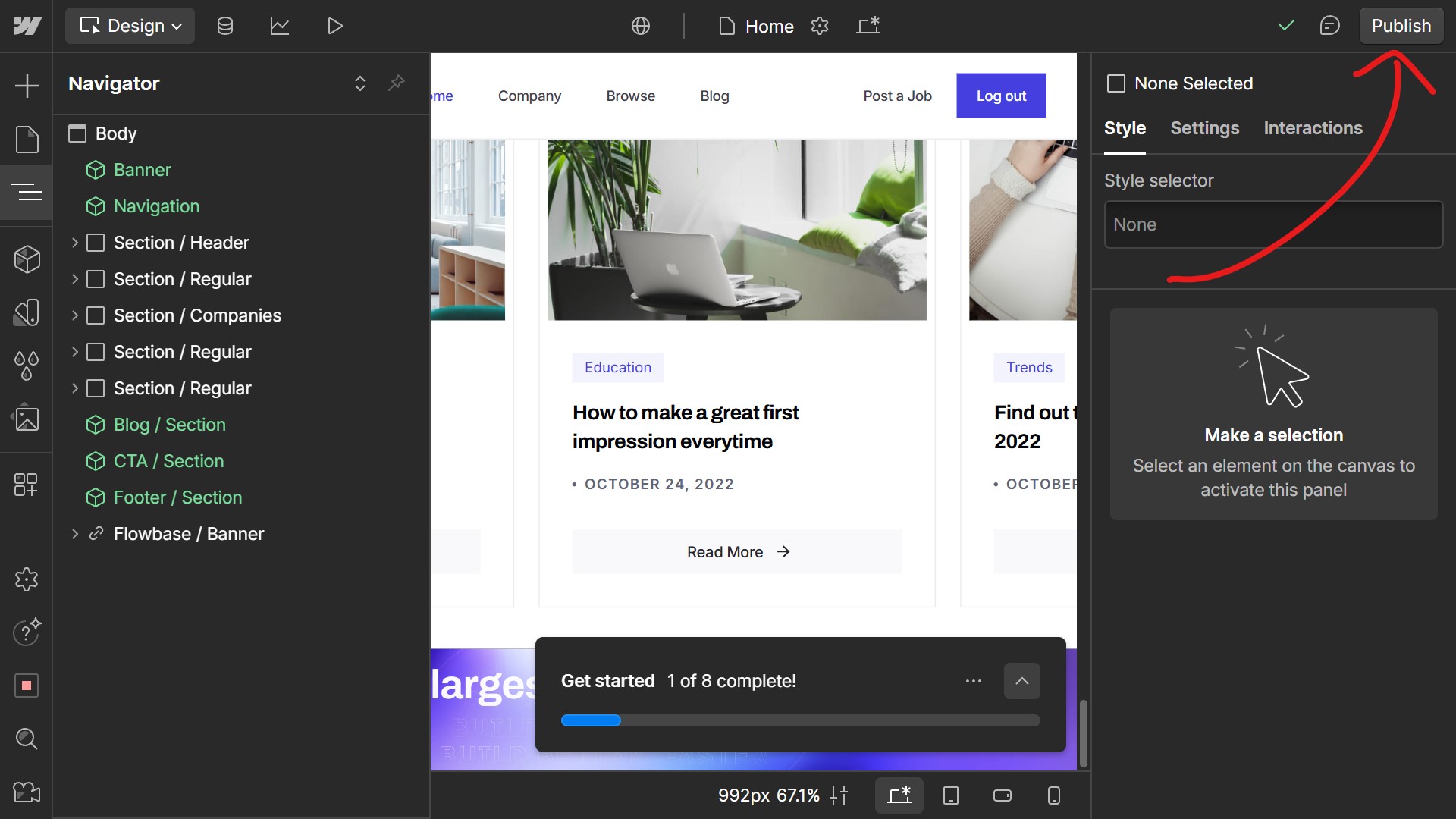The height and width of the screenshot is (819, 1456).
Task: Click Company in site navigation
Action: (x=529, y=96)
